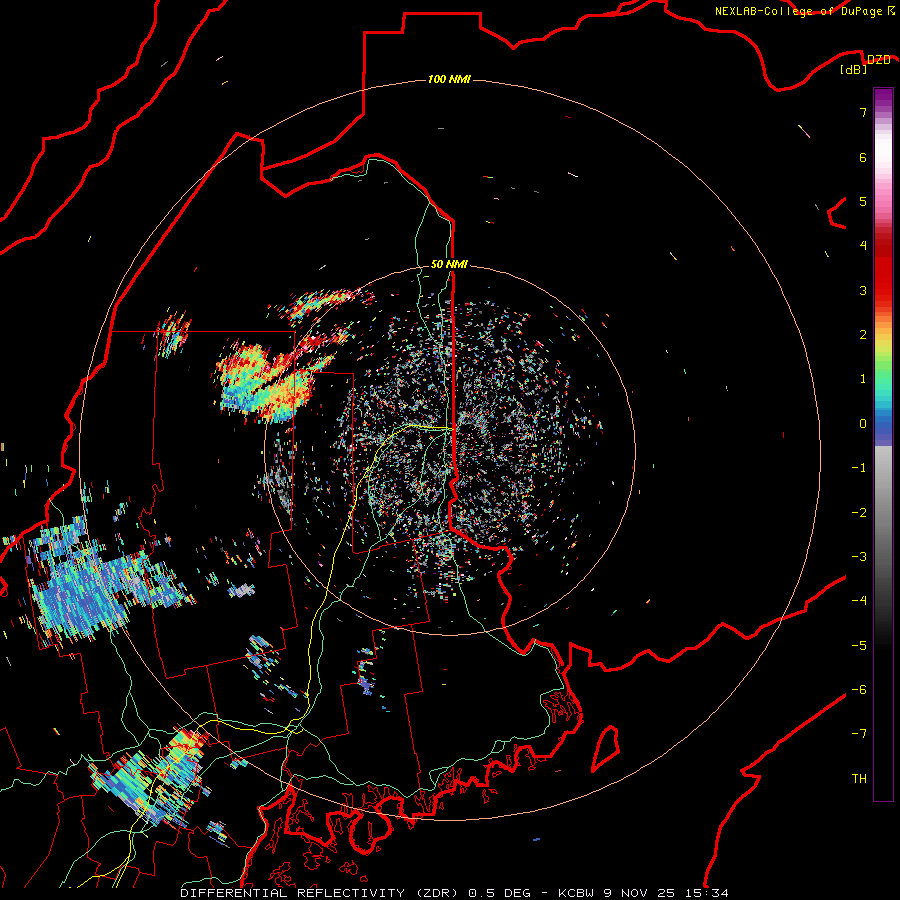900x900 pixels.
Task: Click the -4 value on color scale
Action: point(859,601)
